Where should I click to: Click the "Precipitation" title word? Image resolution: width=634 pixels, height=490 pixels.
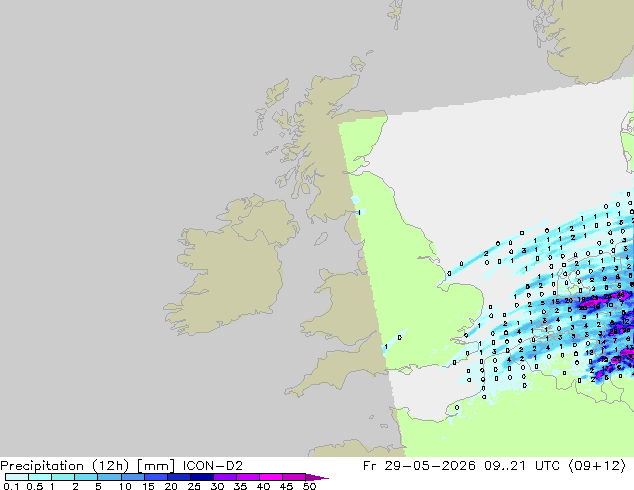(42, 466)
